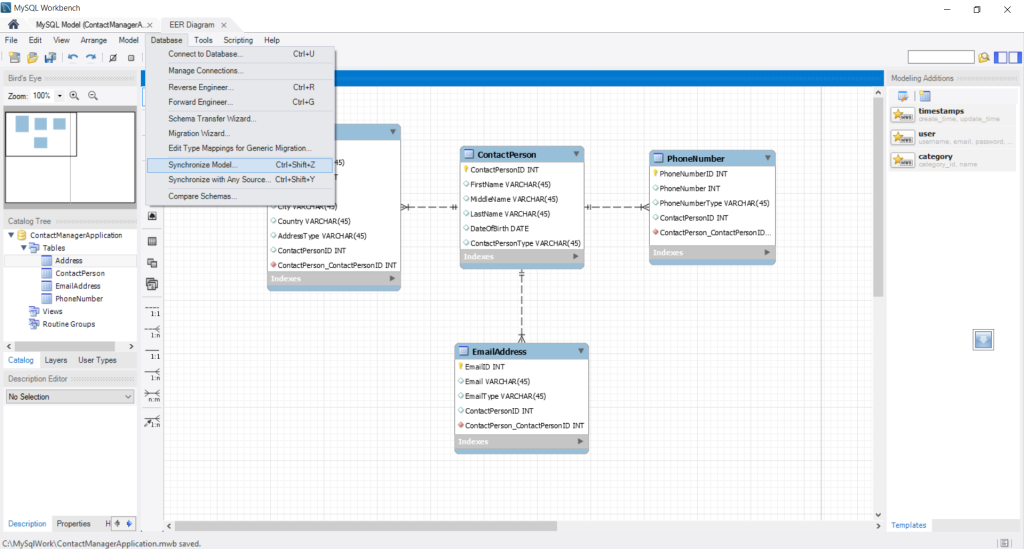Expand Indexes section of PhoneNumber table

point(767,253)
